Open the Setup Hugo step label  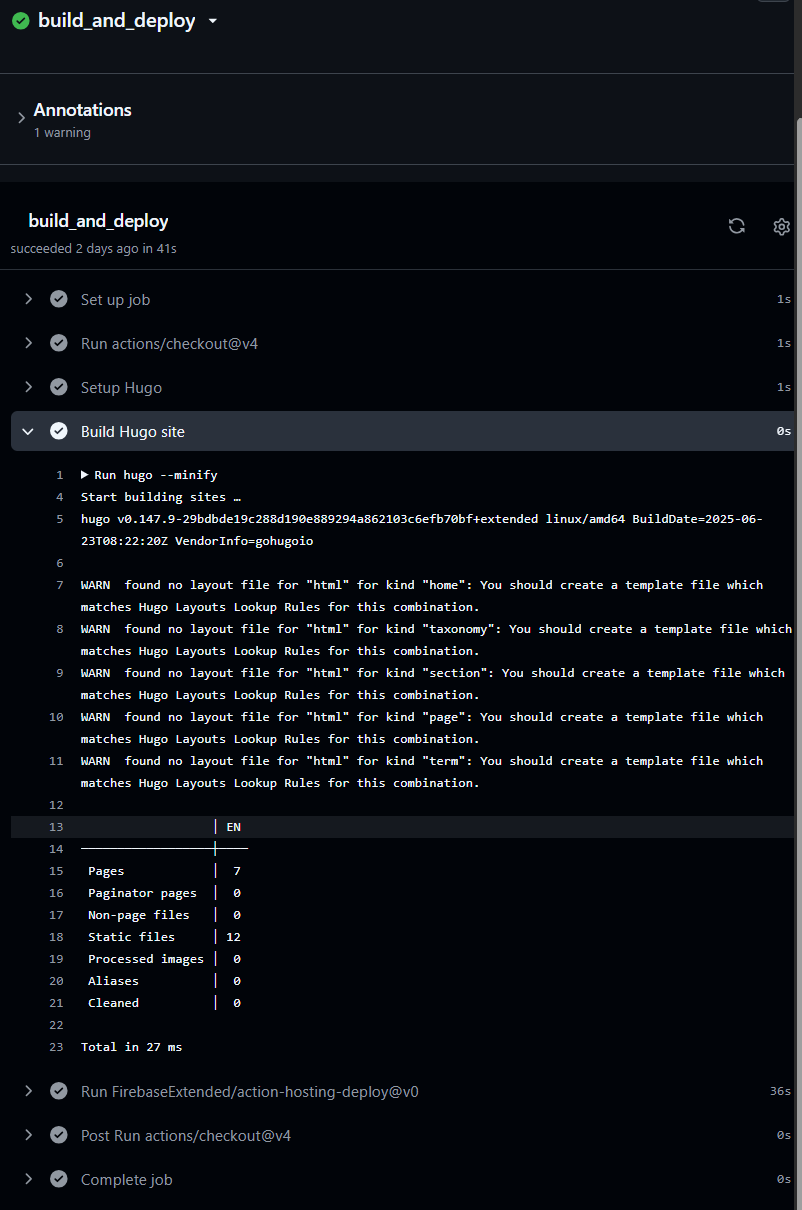121,387
